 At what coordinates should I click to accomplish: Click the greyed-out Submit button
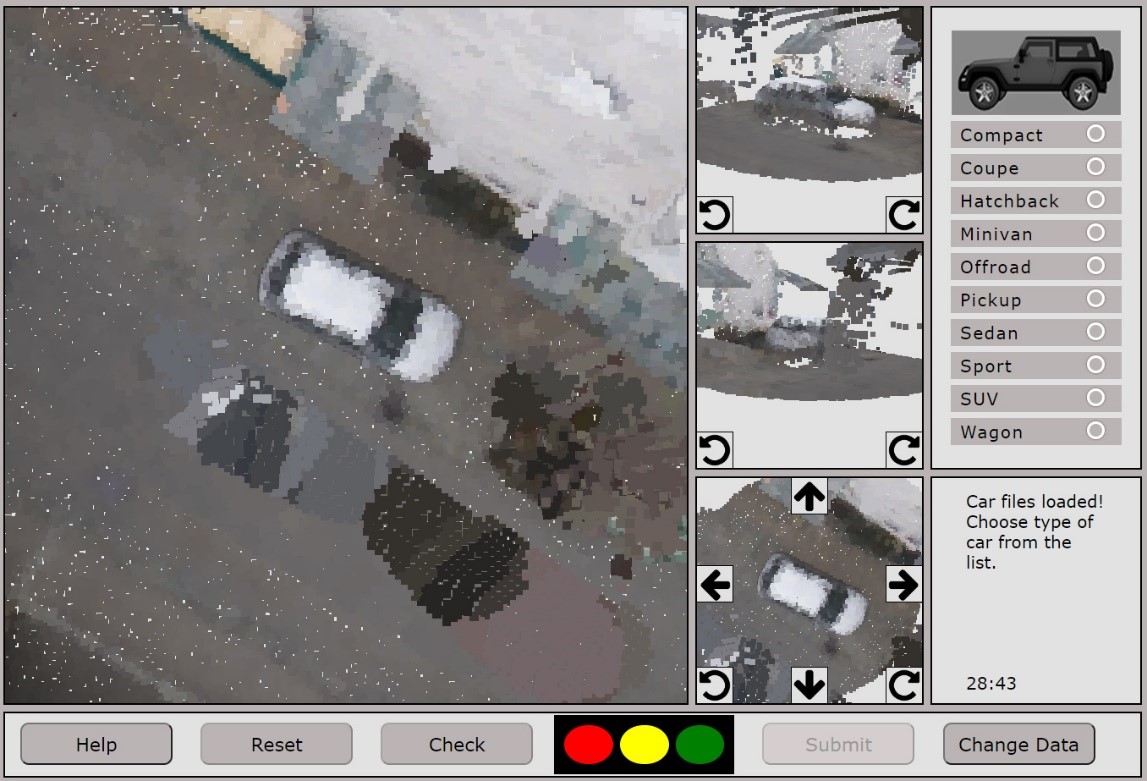(838, 744)
